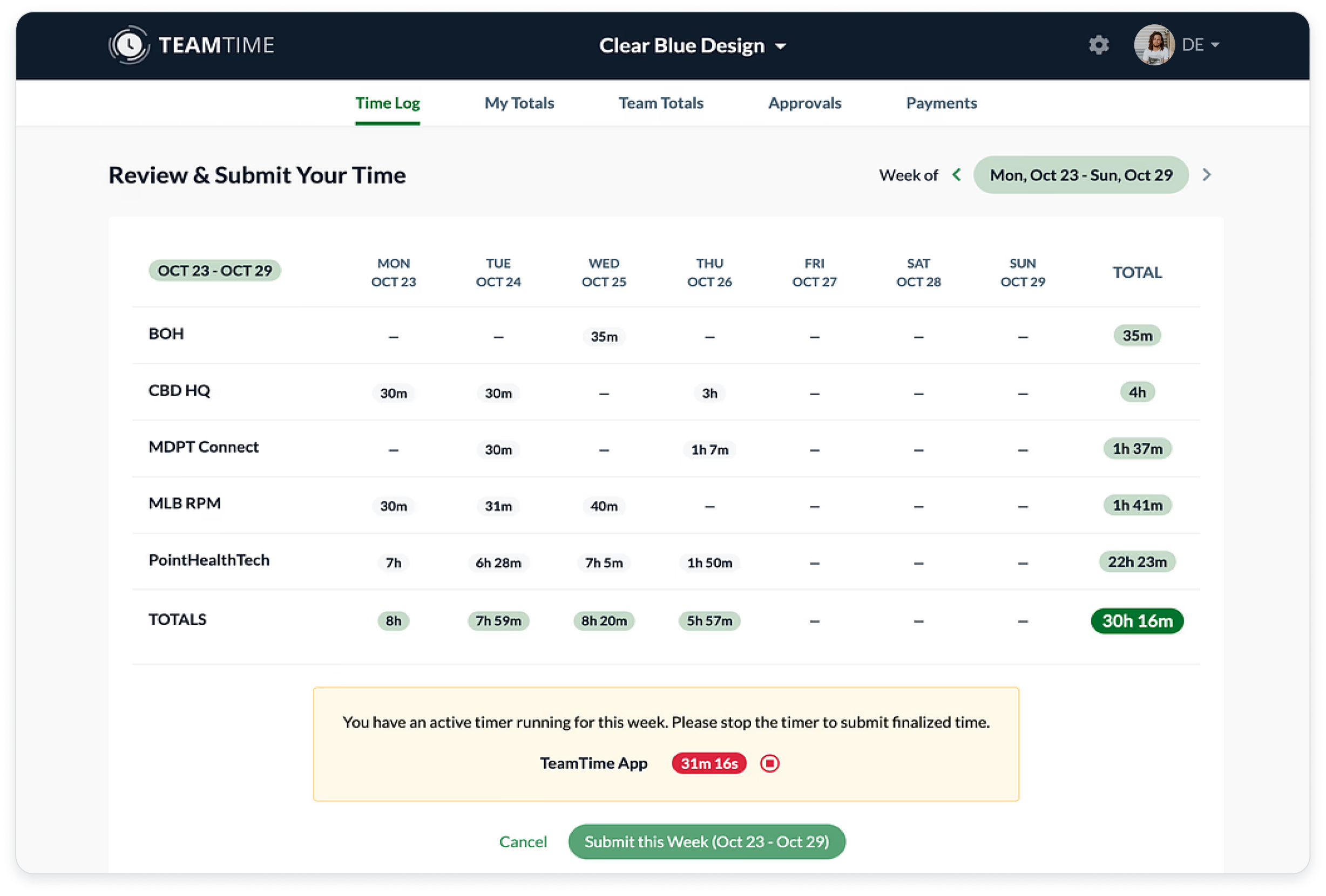The image size is (1326, 896).
Task: Click BOH Wednesday 35m entry
Action: click(604, 336)
